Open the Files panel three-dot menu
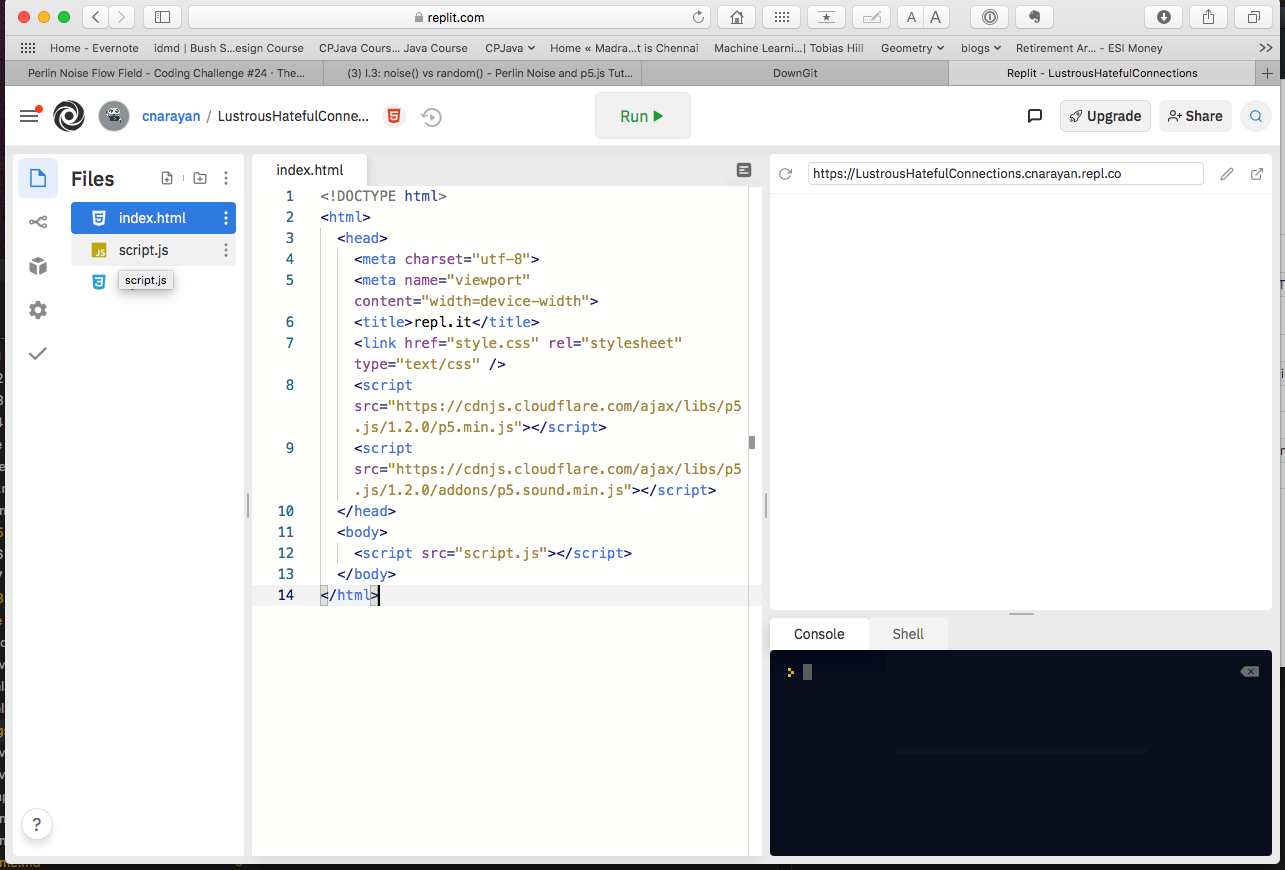1285x870 pixels. [226, 178]
